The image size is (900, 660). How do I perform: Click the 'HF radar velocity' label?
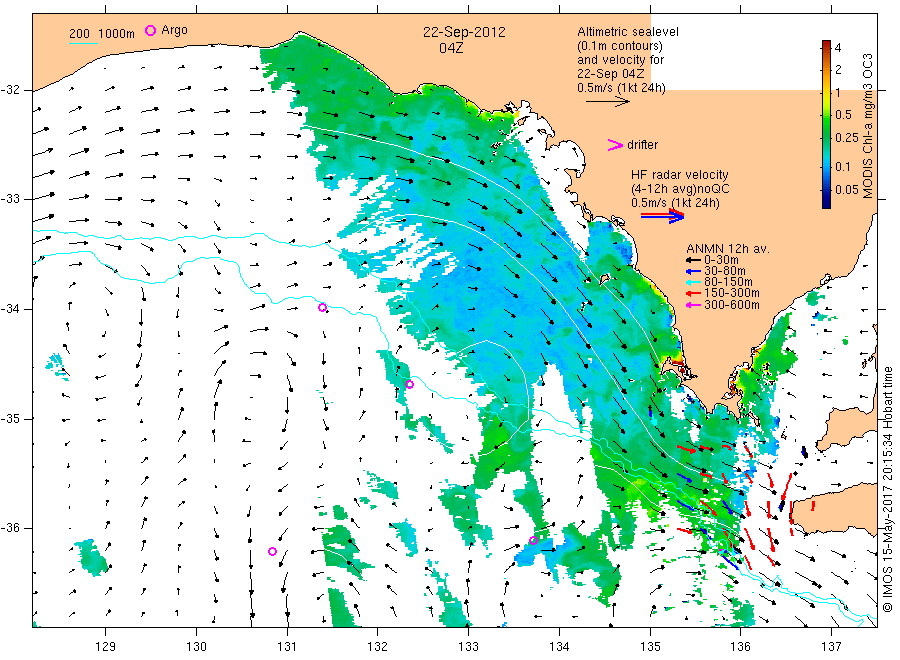[x=680, y=174]
